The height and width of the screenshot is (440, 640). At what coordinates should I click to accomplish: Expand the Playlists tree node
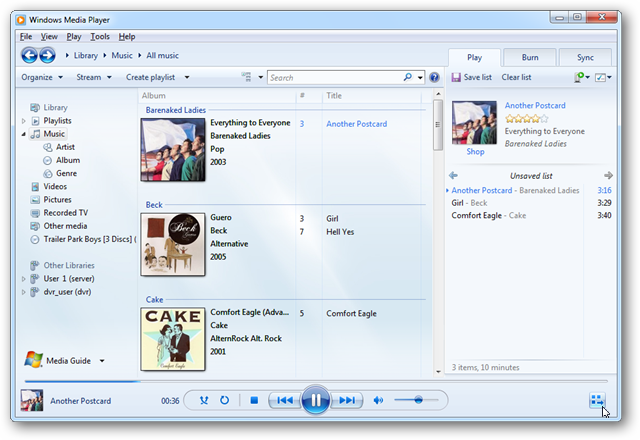24,121
